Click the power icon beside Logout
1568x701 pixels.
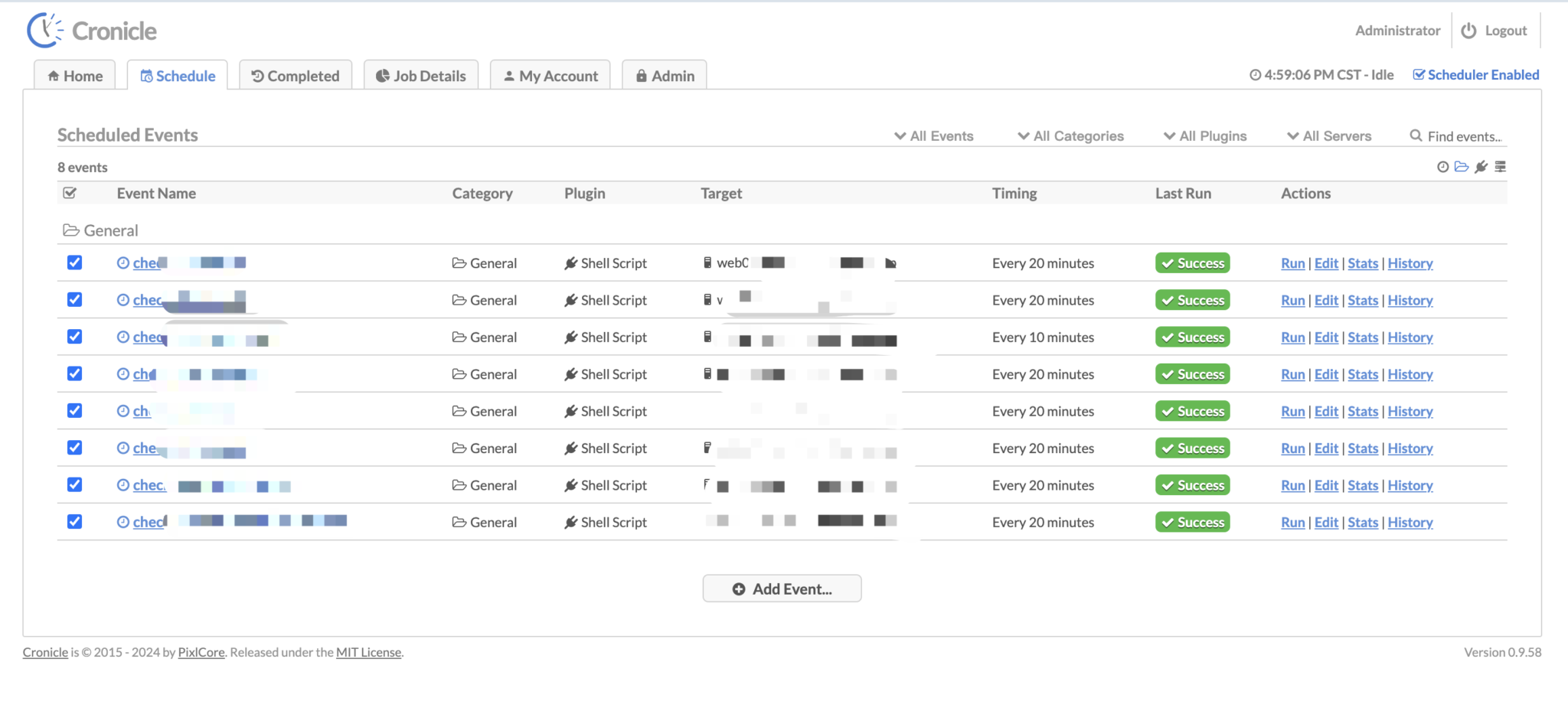[1468, 31]
